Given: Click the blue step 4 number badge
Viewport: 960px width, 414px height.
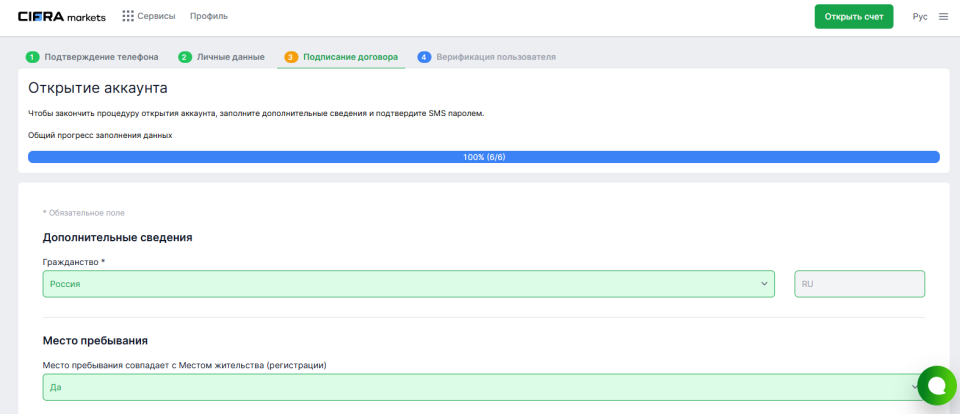Looking at the screenshot, I should pos(424,57).
